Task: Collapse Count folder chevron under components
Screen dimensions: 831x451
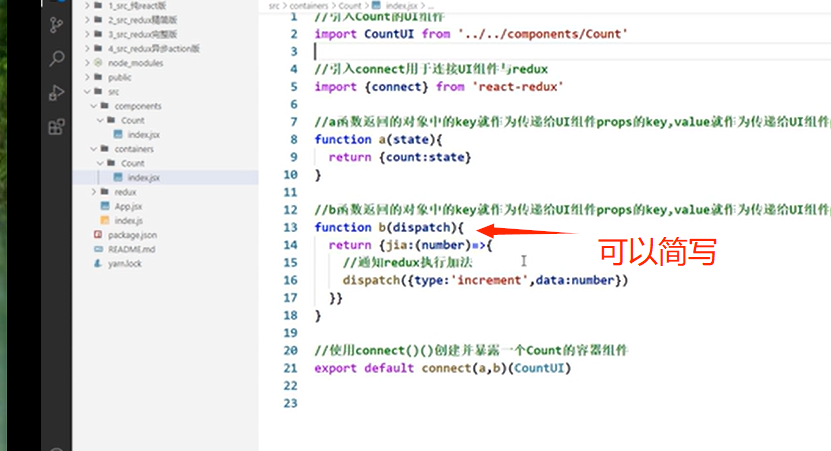Action: pos(100,120)
